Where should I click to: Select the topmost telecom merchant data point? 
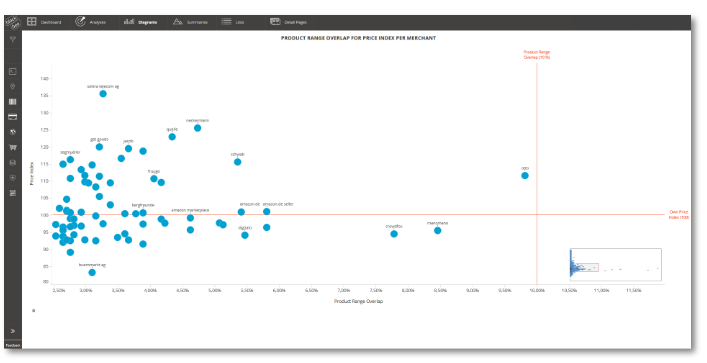(103, 94)
